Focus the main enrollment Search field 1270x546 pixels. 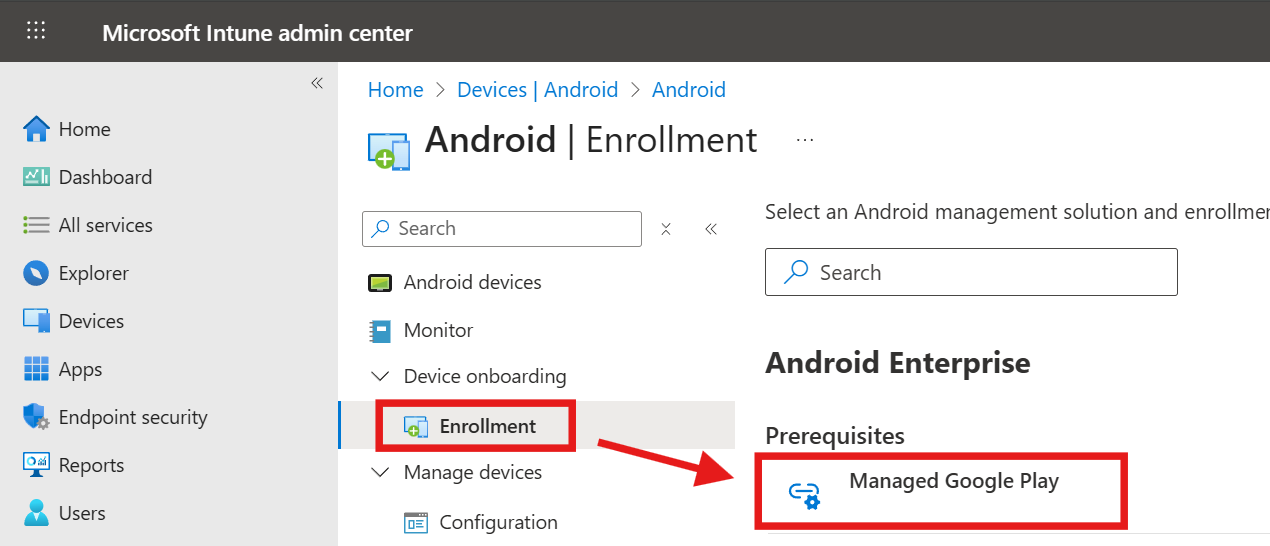tap(971, 272)
